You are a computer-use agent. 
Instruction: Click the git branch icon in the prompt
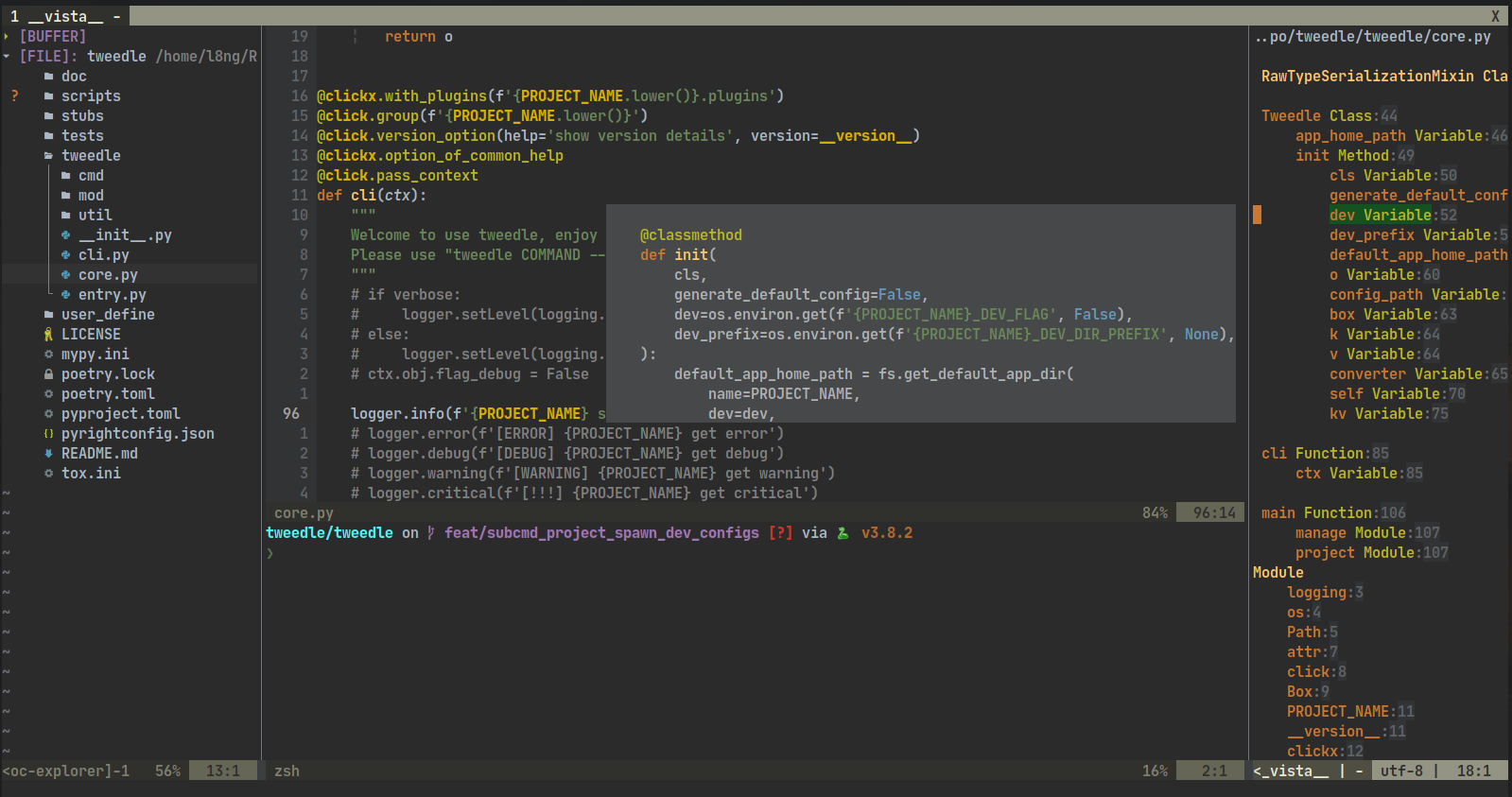pyautogui.click(x=431, y=533)
